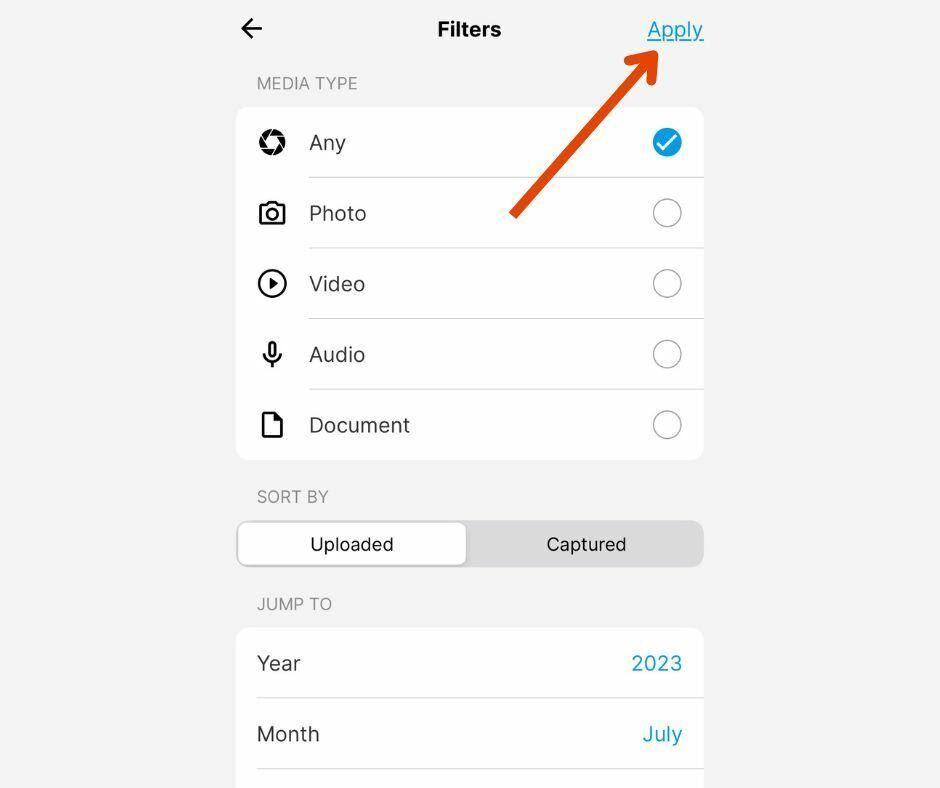Click the aperture icon beside Any
The height and width of the screenshot is (788, 940).
tap(272, 142)
